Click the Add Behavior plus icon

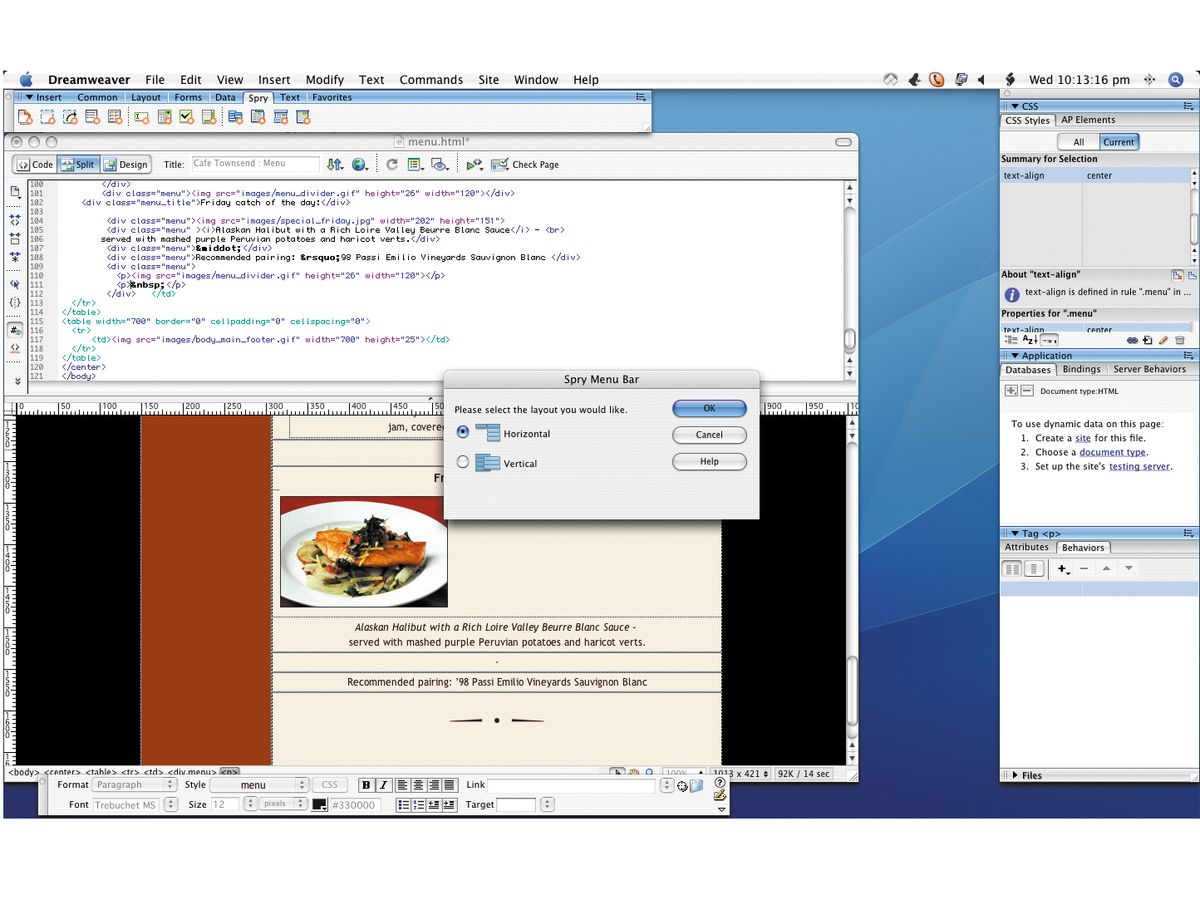coord(1064,568)
